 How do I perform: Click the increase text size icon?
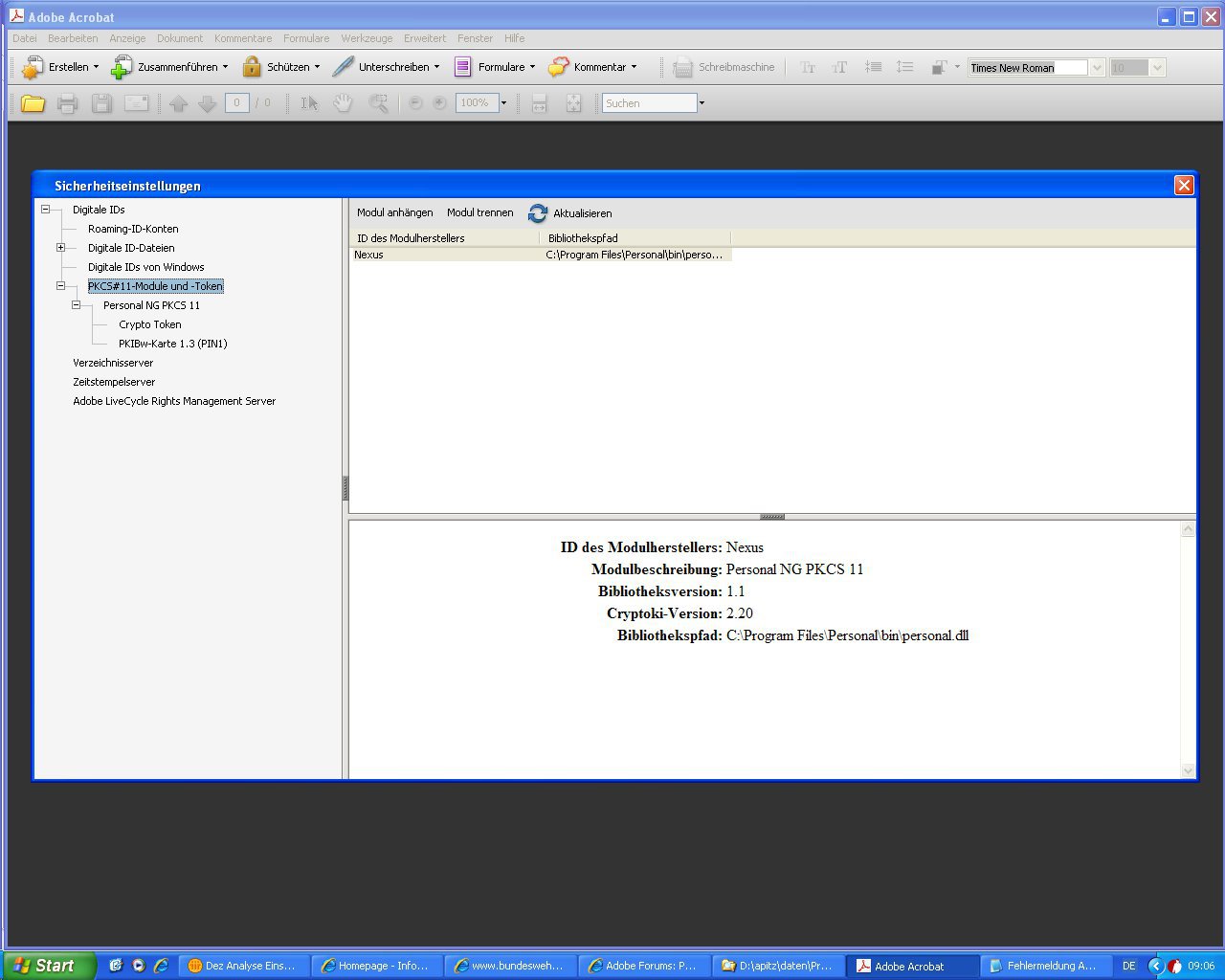[x=839, y=68]
